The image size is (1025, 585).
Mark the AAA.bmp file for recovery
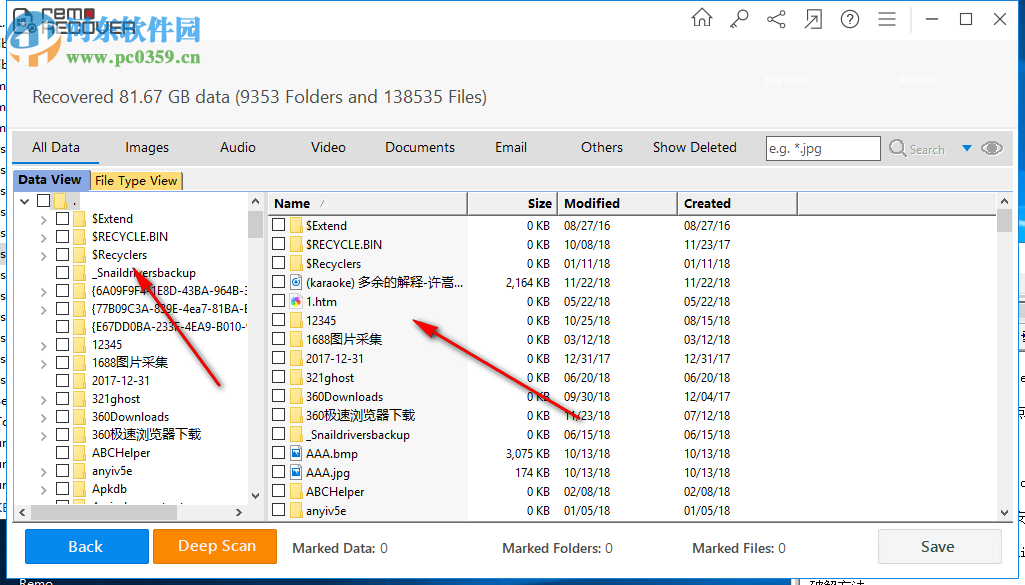(x=279, y=453)
